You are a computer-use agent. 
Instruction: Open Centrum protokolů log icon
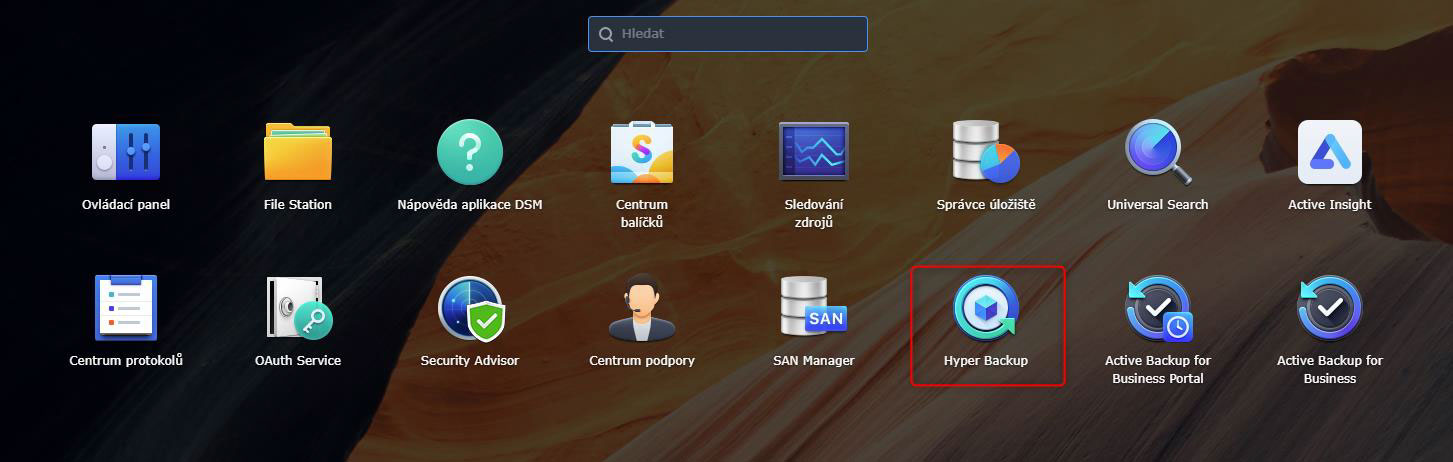click(x=126, y=308)
